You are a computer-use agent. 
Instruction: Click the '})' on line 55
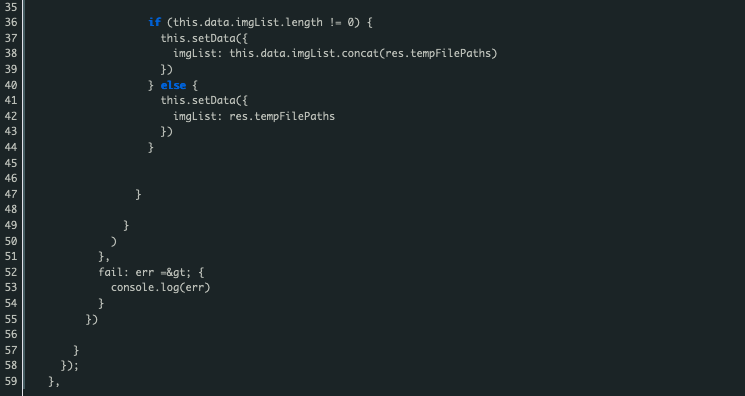(92, 319)
